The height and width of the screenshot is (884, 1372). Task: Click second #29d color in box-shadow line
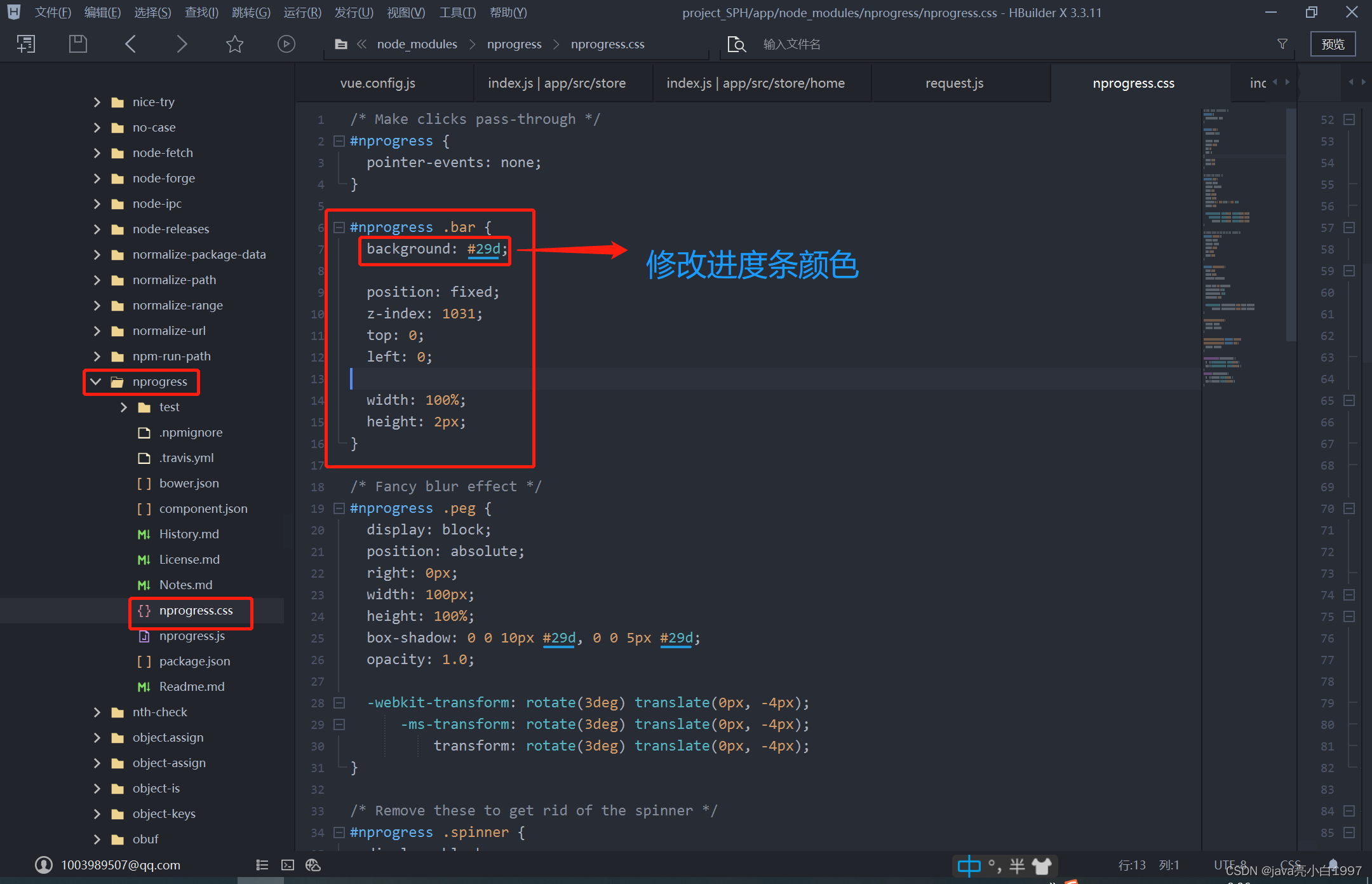676,638
